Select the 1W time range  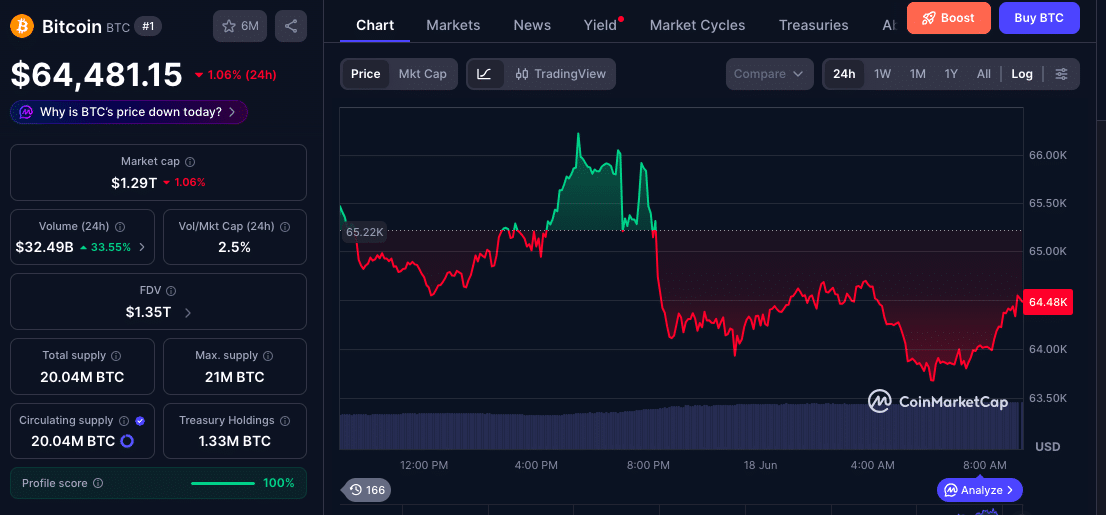[x=882, y=74]
